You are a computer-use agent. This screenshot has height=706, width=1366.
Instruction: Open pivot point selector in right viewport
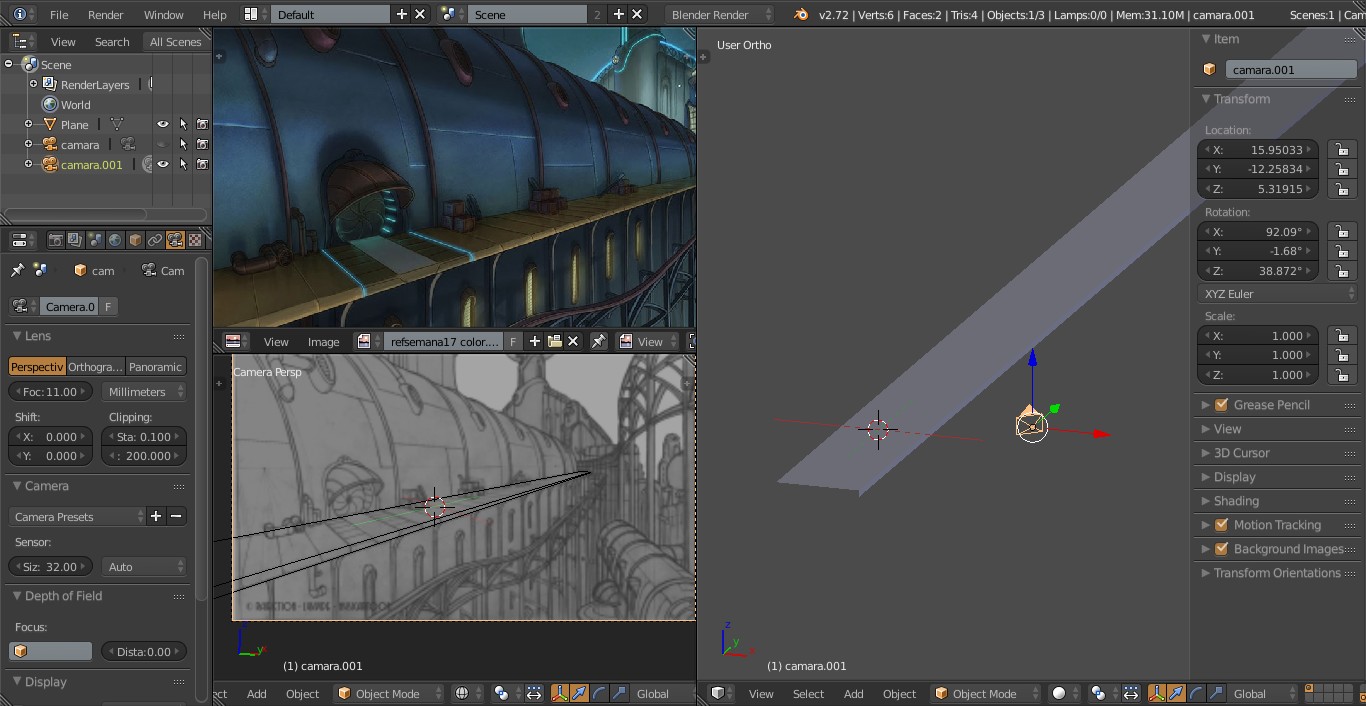click(x=1104, y=693)
